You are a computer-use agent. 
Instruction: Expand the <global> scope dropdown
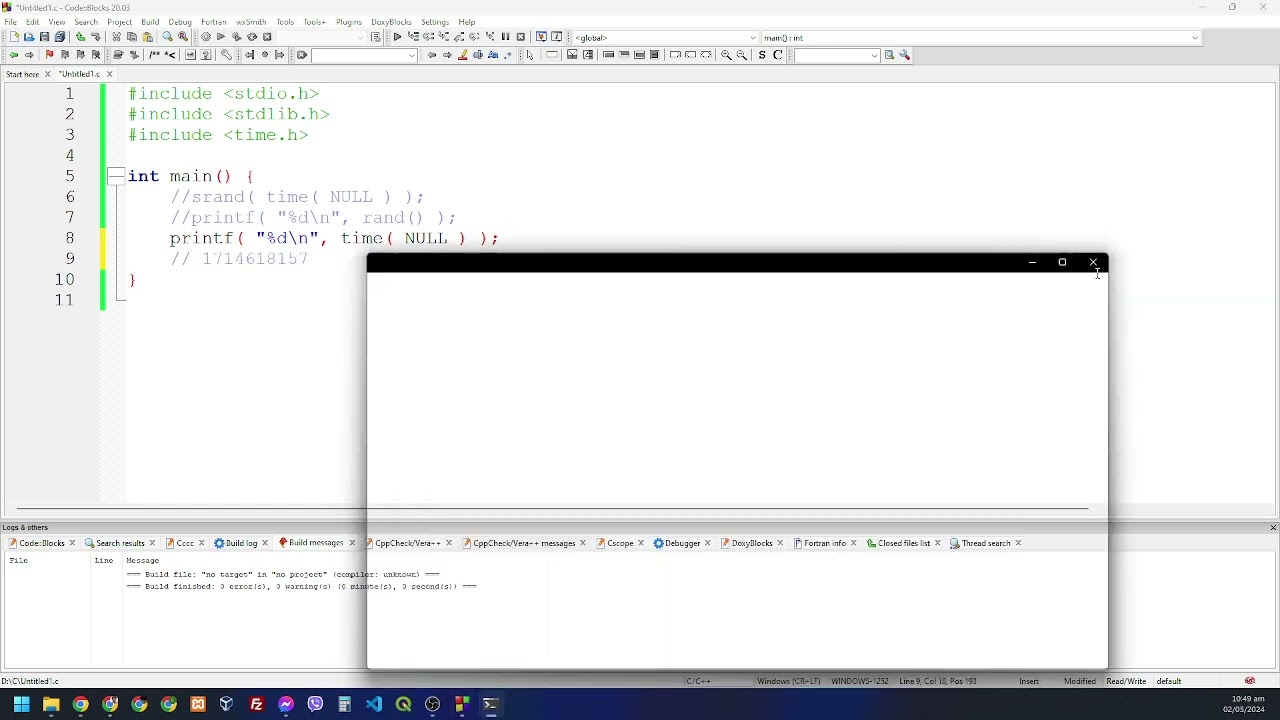coord(753,38)
